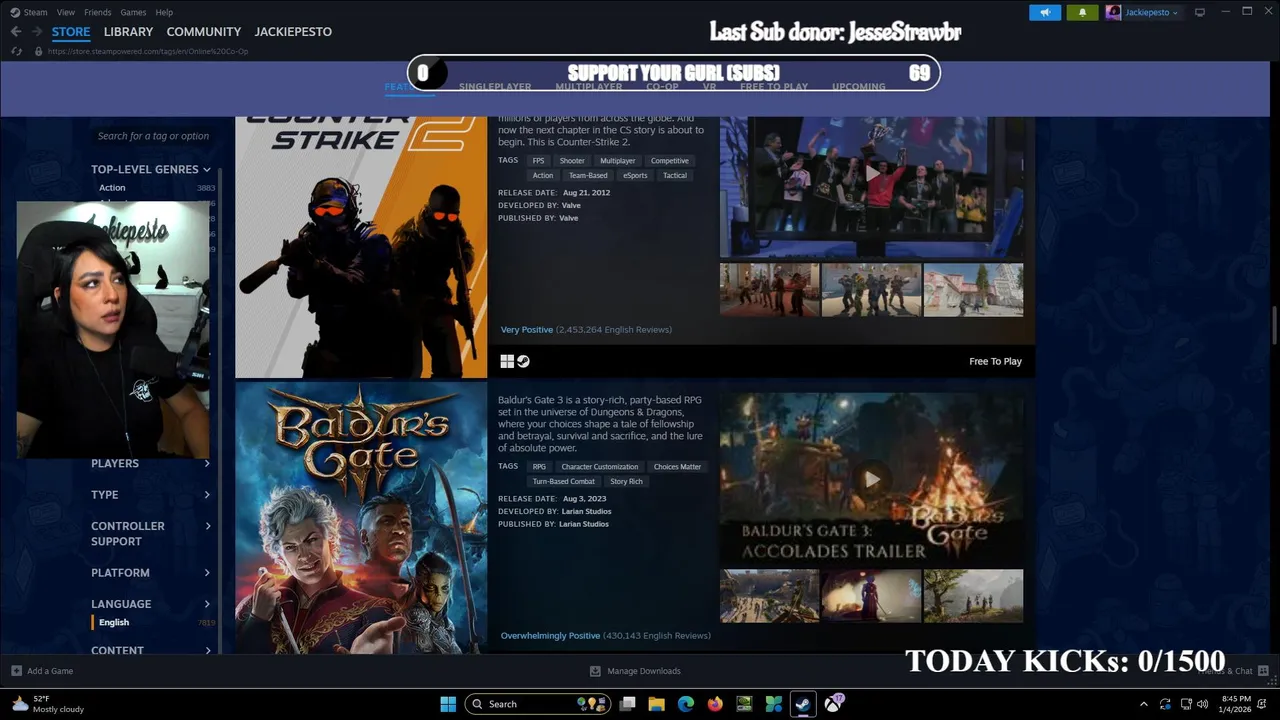Open the Xbox app from the taskbar

point(832,704)
